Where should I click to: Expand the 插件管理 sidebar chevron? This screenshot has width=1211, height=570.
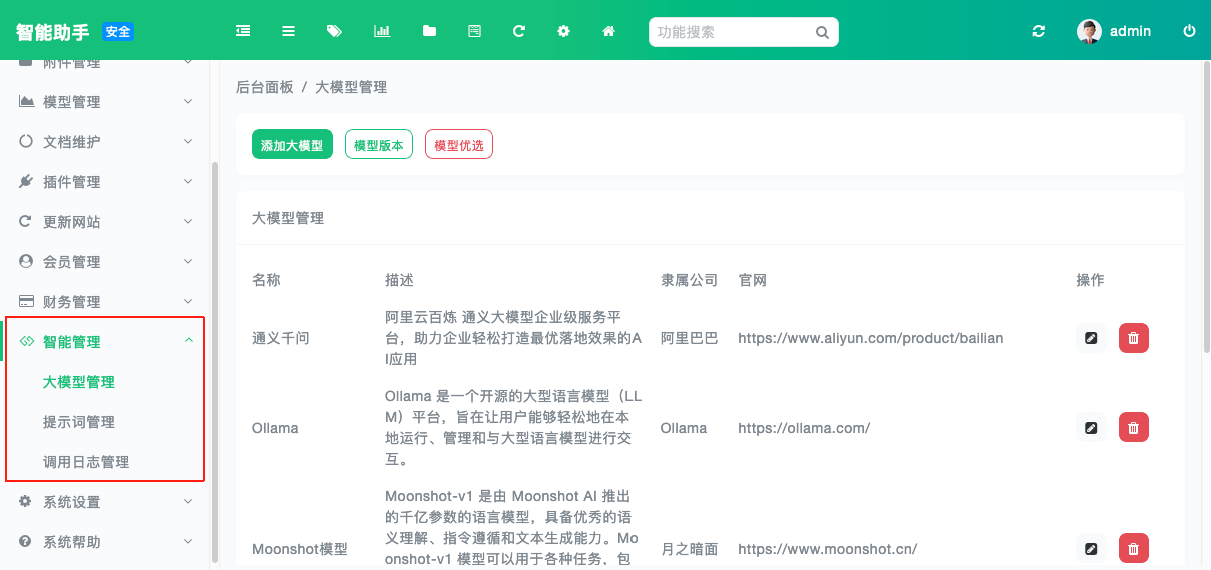pos(188,182)
